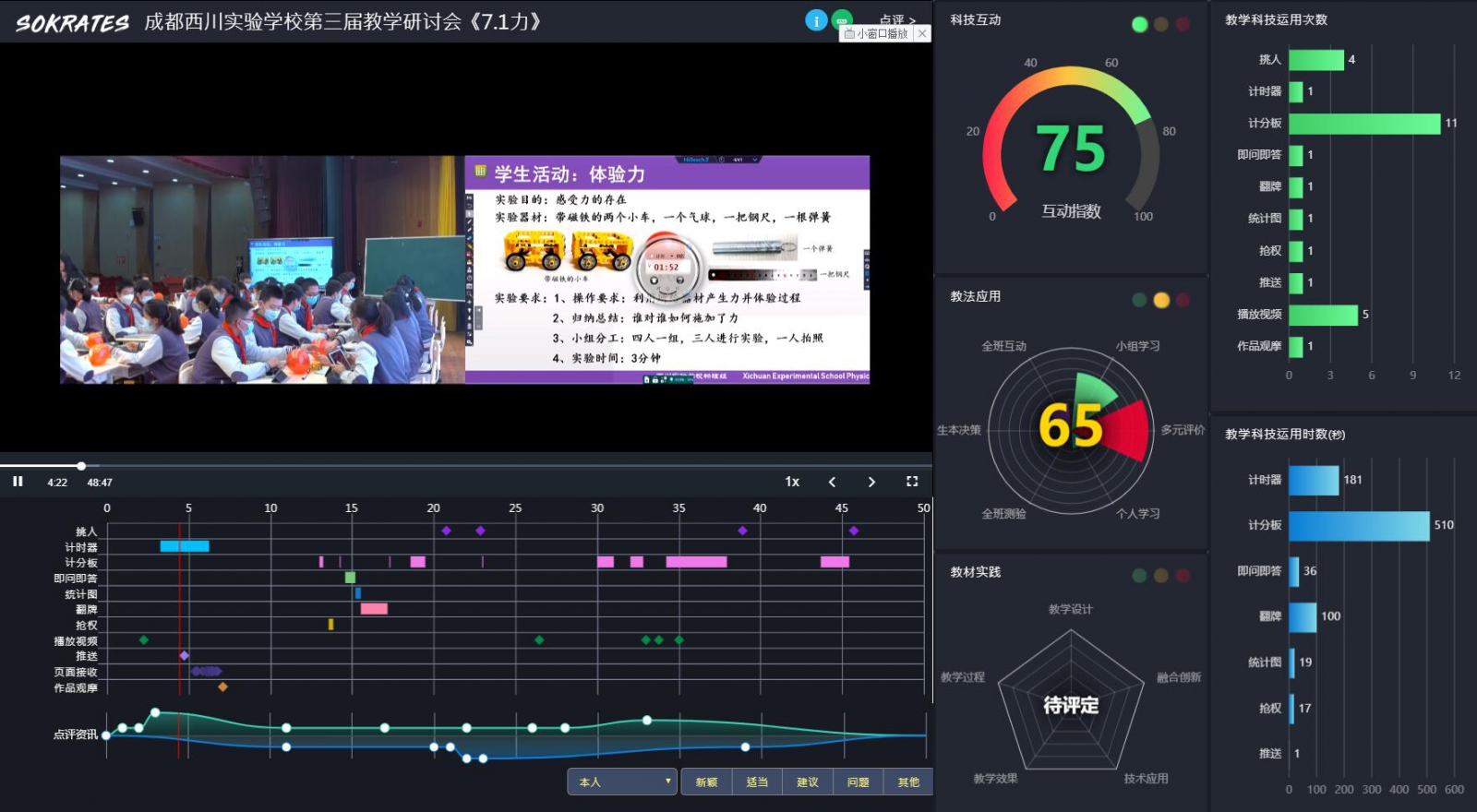Open the 本人 reviewer dropdown
The width and height of the screenshot is (1477, 812).
(x=622, y=782)
